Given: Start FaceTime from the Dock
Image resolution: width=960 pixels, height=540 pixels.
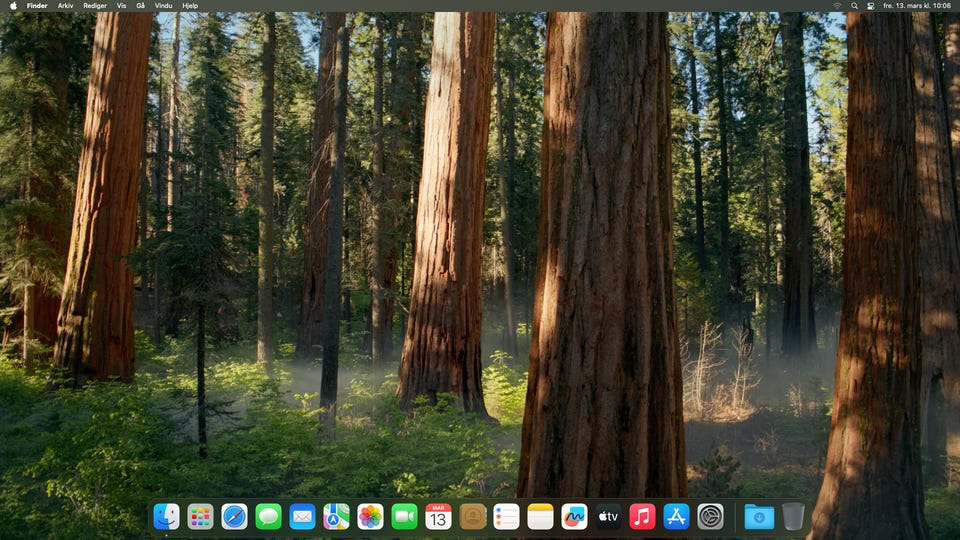Looking at the screenshot, I should point(404,516).
